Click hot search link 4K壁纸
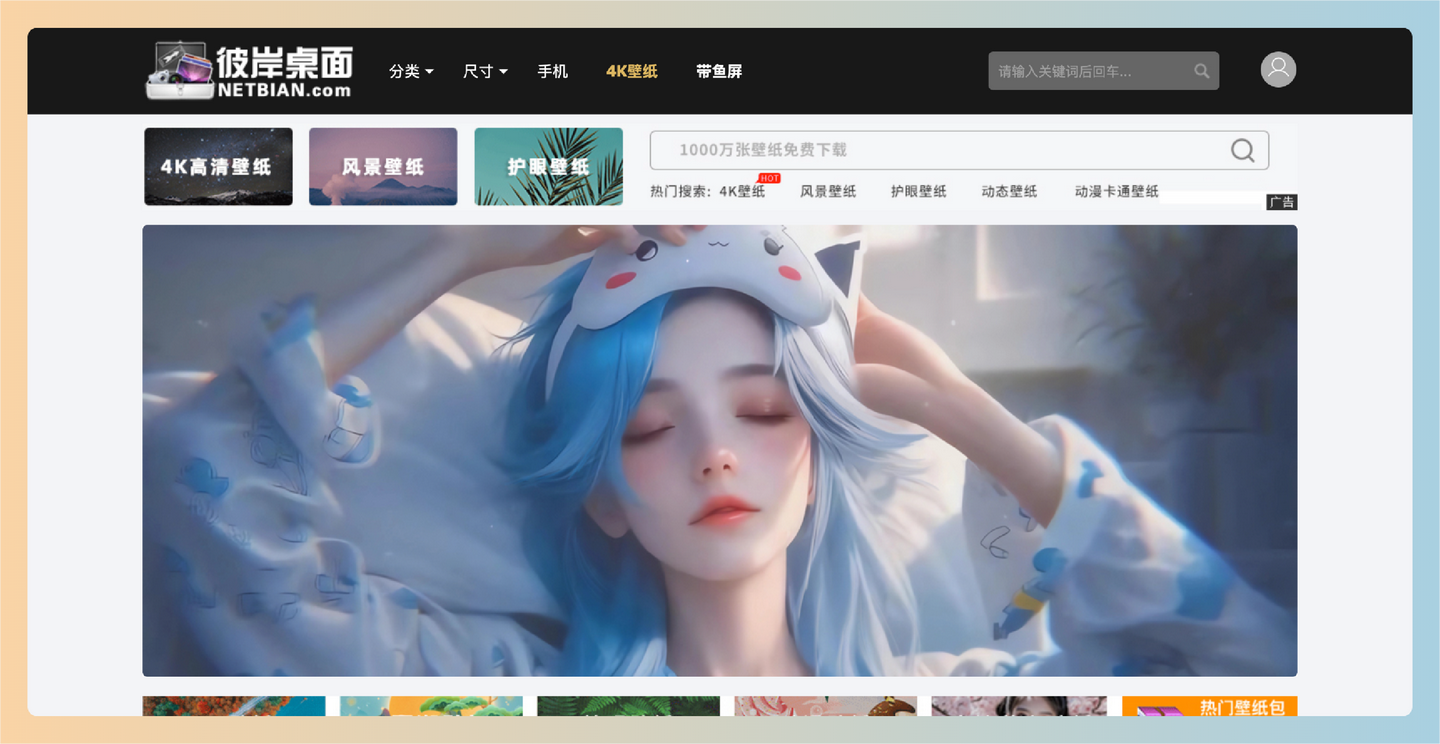 coord(742,191)
